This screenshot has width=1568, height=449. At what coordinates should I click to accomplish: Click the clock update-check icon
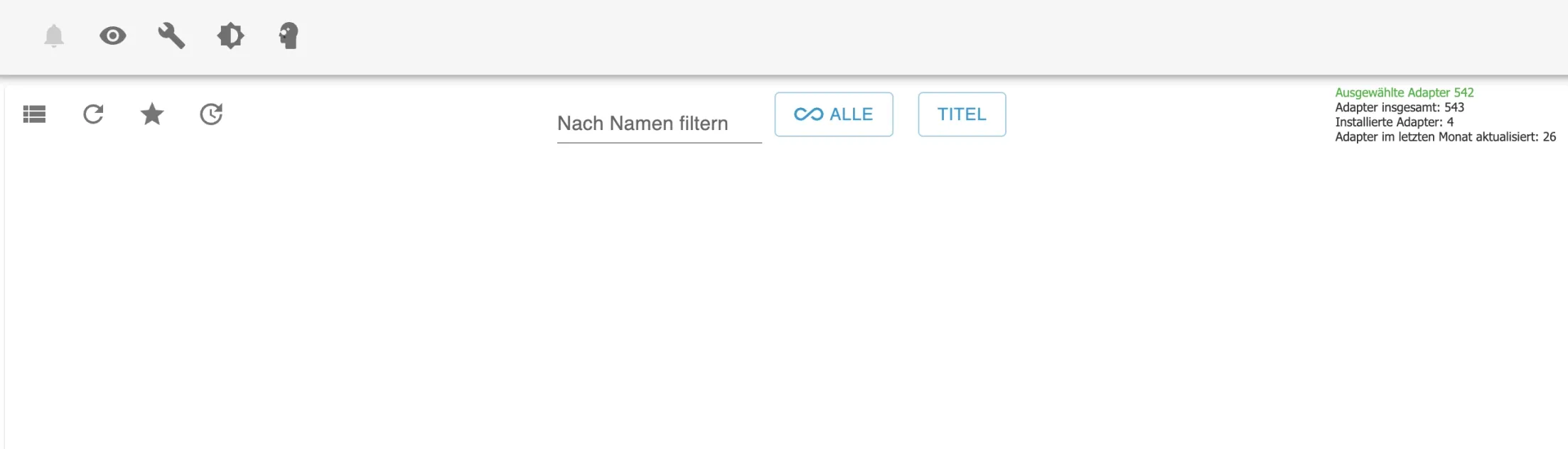[211, 114]
